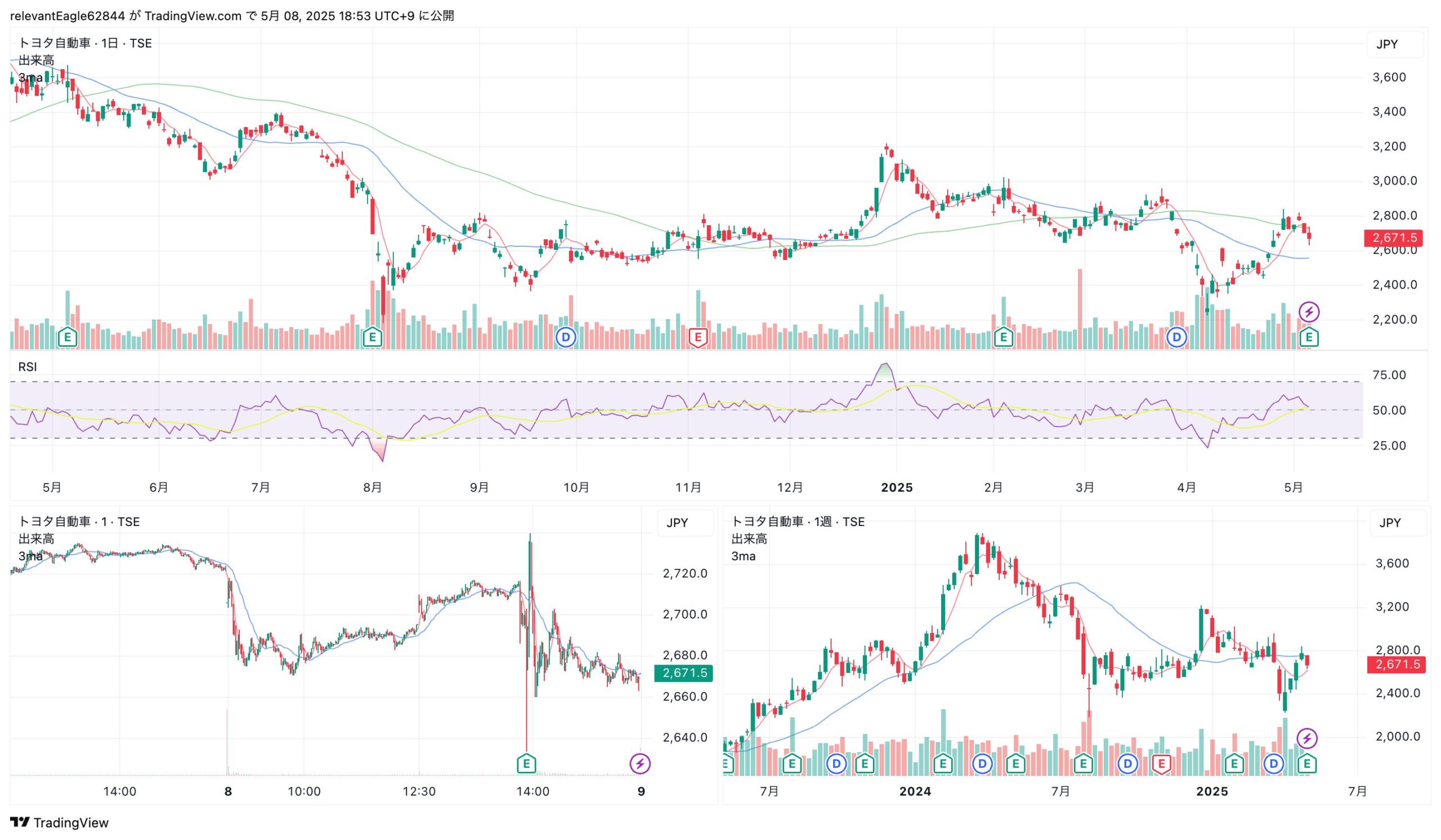This screenshot has height=840, width=1441.
Task: Click the purple lightning news icon on daily chart
Action: pyautogui.click(x=1309, y=312)
